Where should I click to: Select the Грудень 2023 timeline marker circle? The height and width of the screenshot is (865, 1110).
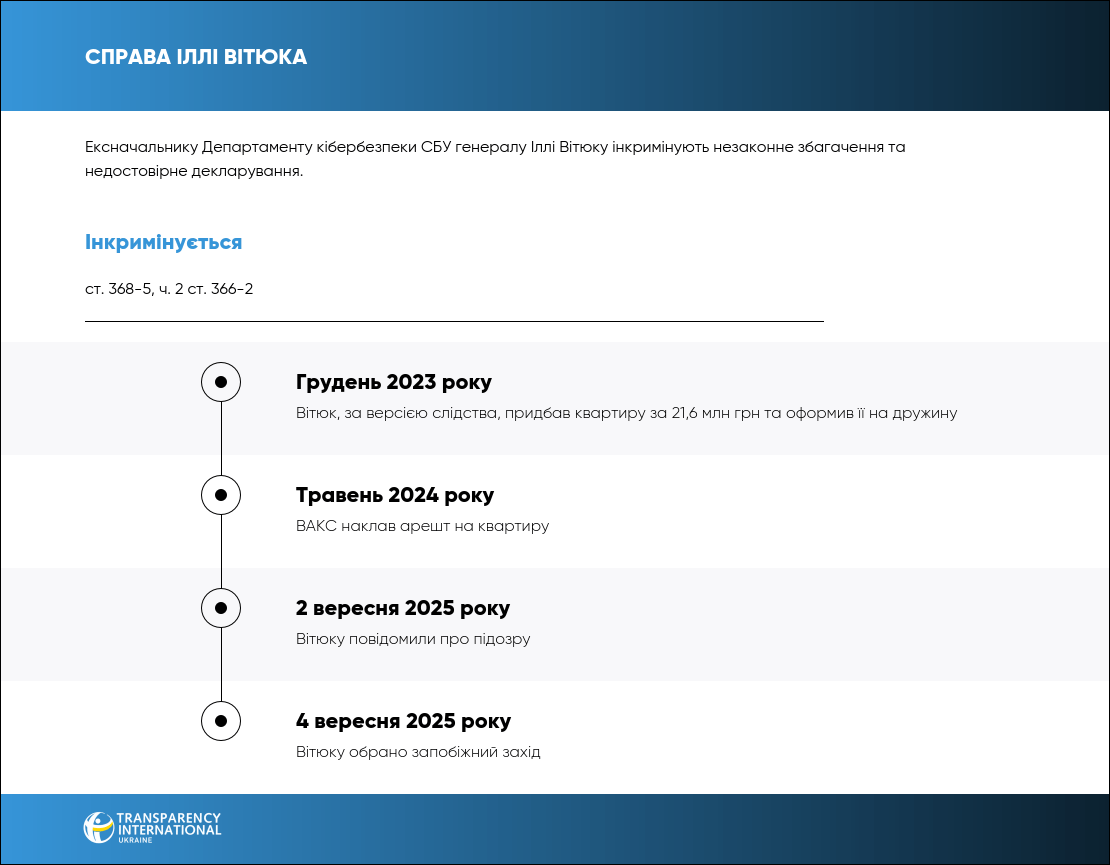[x=221, y=382]
